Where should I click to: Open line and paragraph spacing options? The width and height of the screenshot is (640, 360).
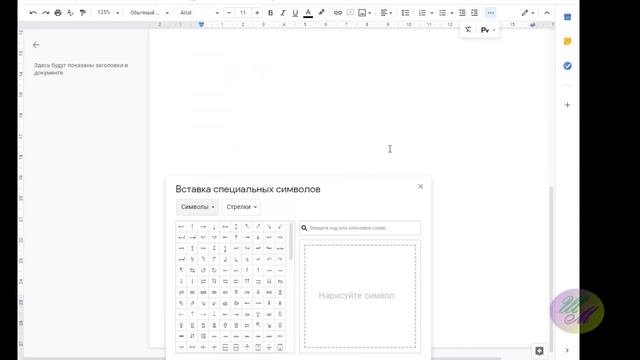(405, 13)
